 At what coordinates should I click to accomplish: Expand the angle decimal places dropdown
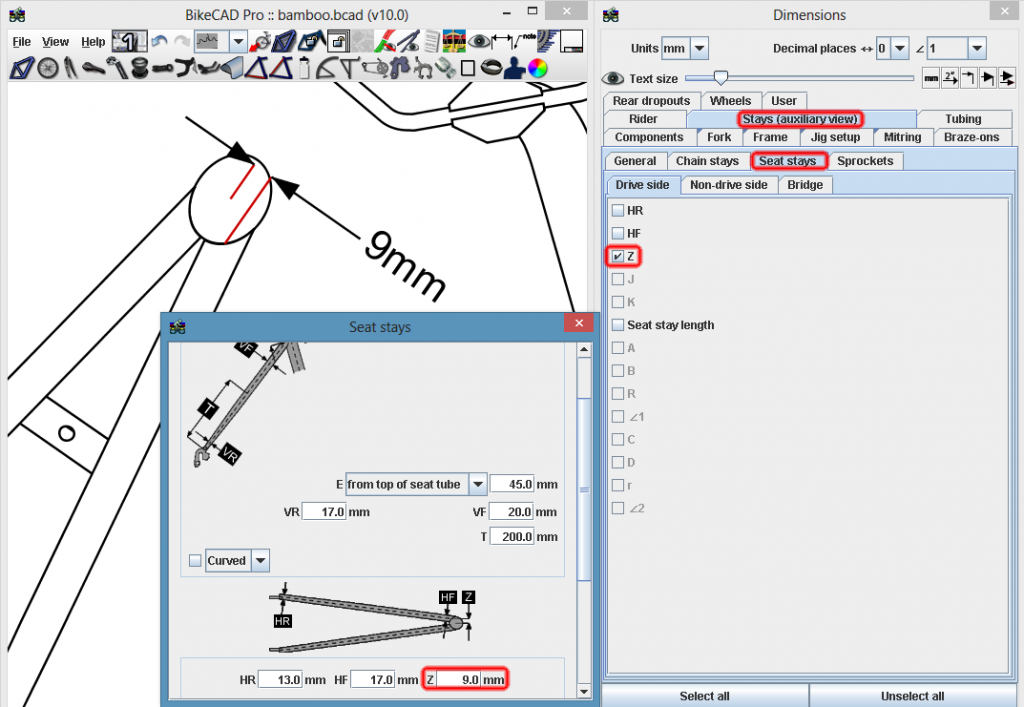977,48
